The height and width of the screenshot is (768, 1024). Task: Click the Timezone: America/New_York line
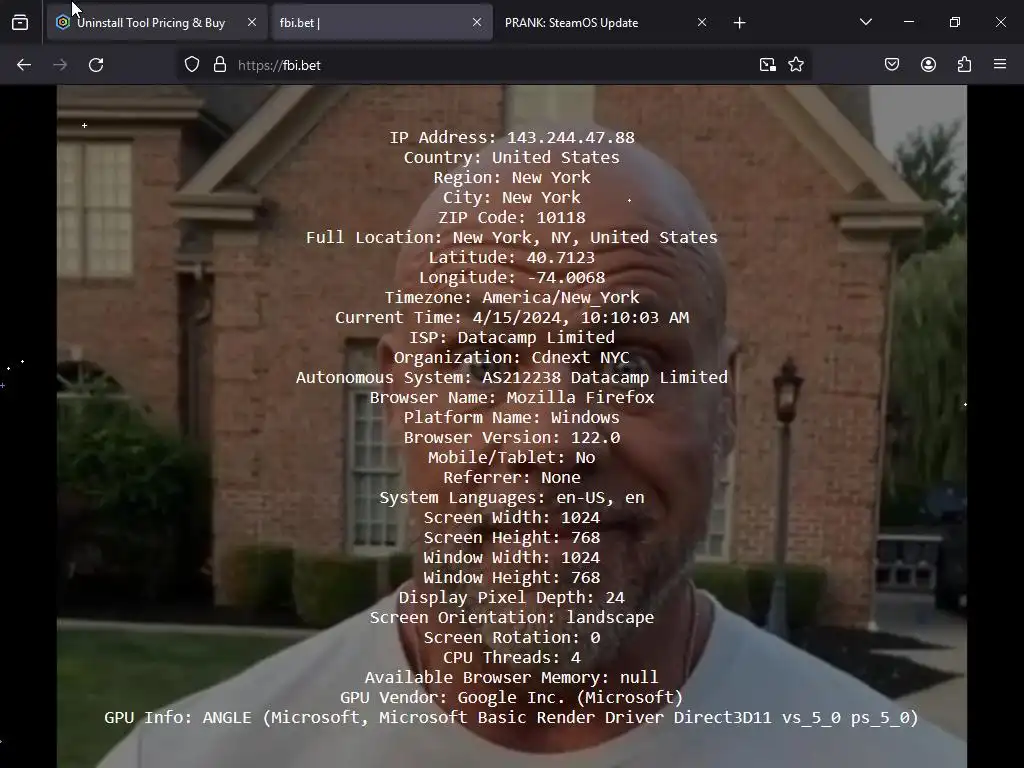tap(512, 298)
